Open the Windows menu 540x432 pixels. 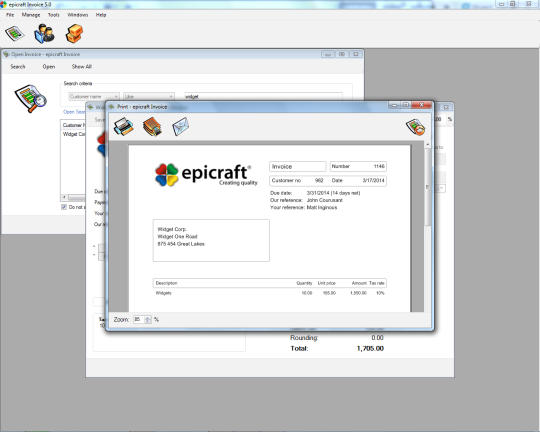point(78,15)
